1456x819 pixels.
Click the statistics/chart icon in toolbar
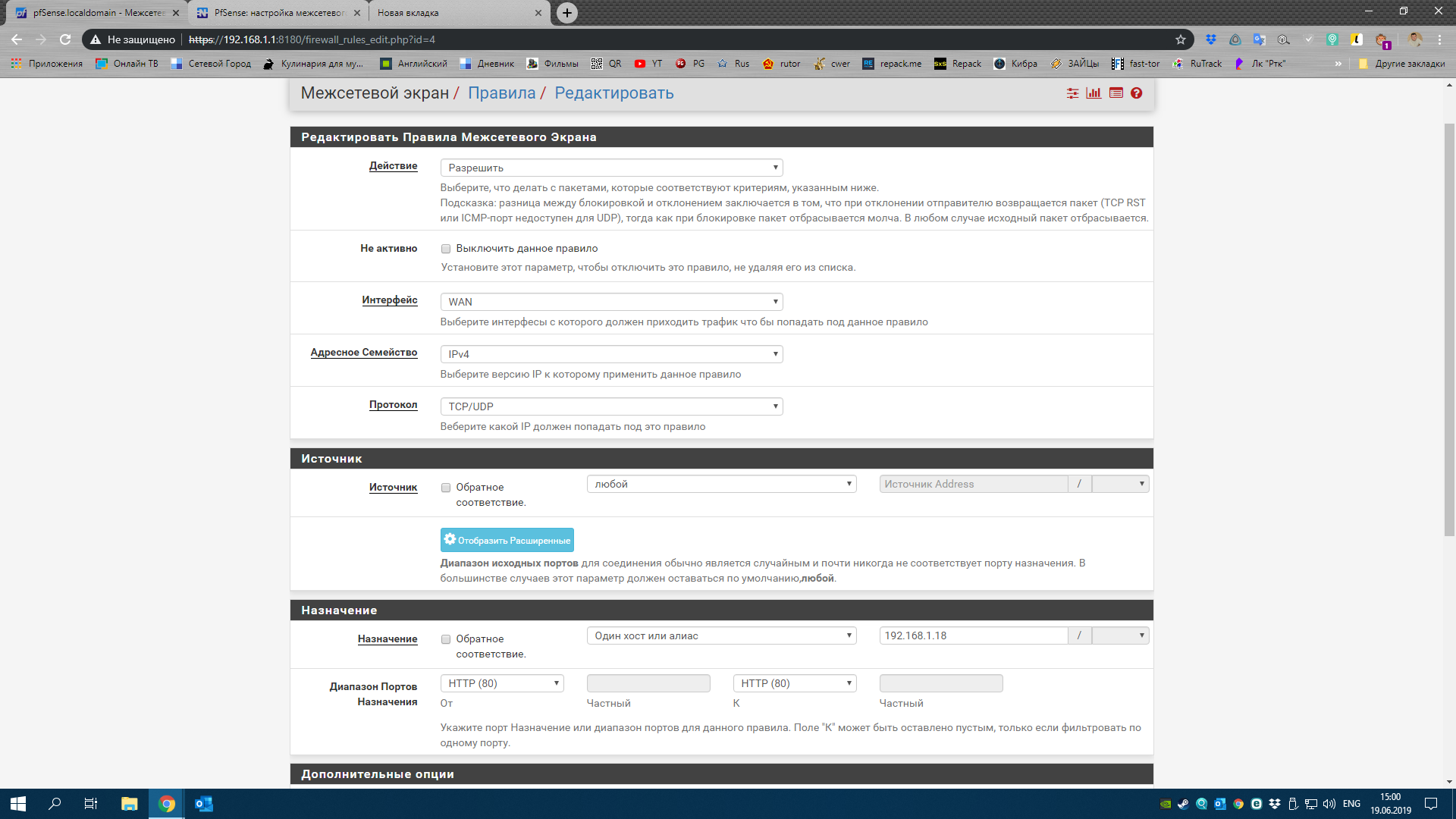1094,93
